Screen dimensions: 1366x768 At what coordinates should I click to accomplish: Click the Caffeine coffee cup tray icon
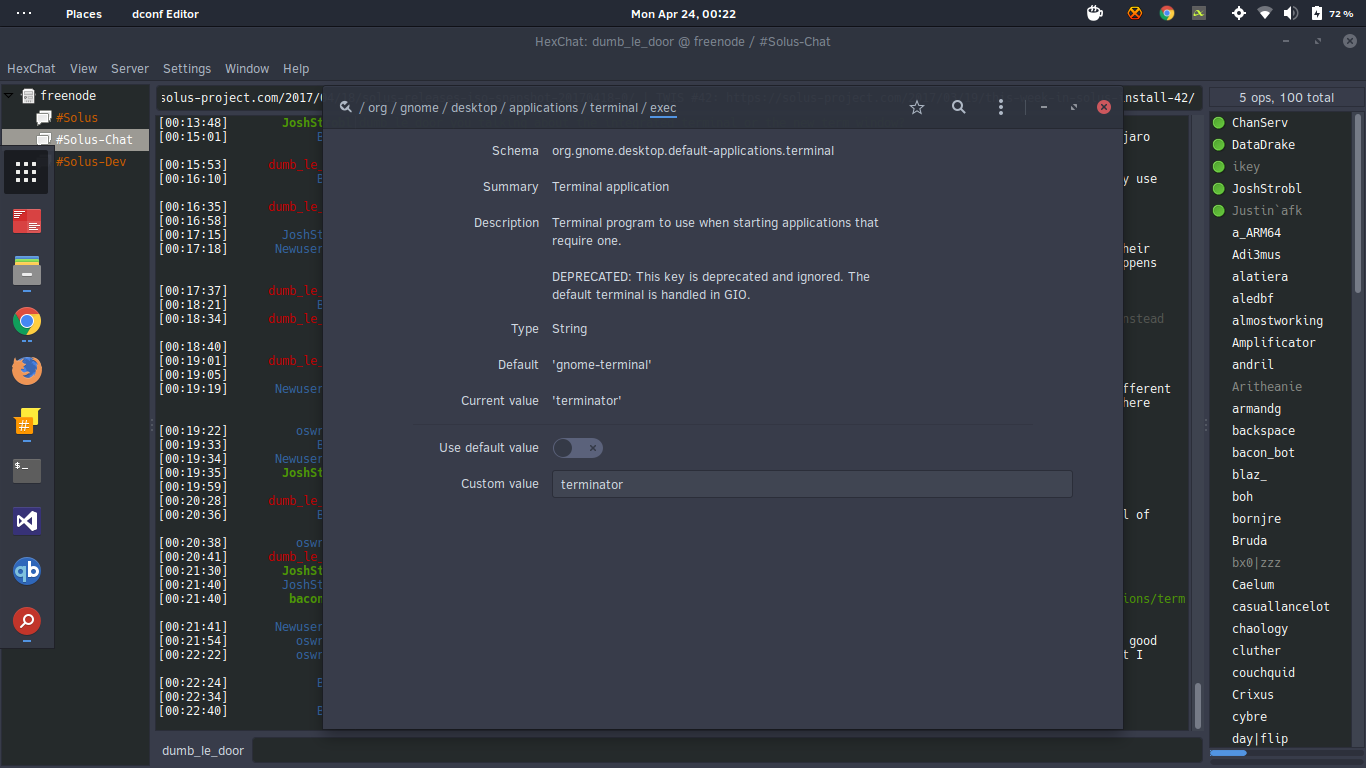1095,13
